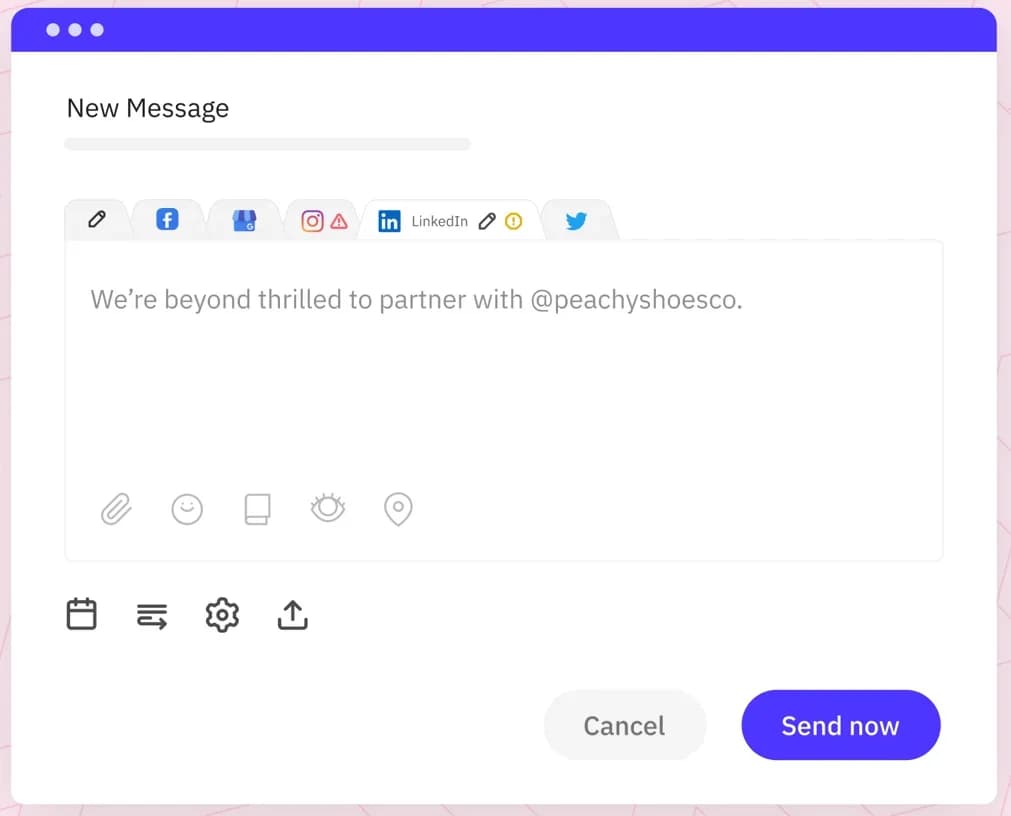The height and width of the screenshot is (816, 1011).
Task: Open the calendar to schedule the post
Action: [x=81, y=613]
